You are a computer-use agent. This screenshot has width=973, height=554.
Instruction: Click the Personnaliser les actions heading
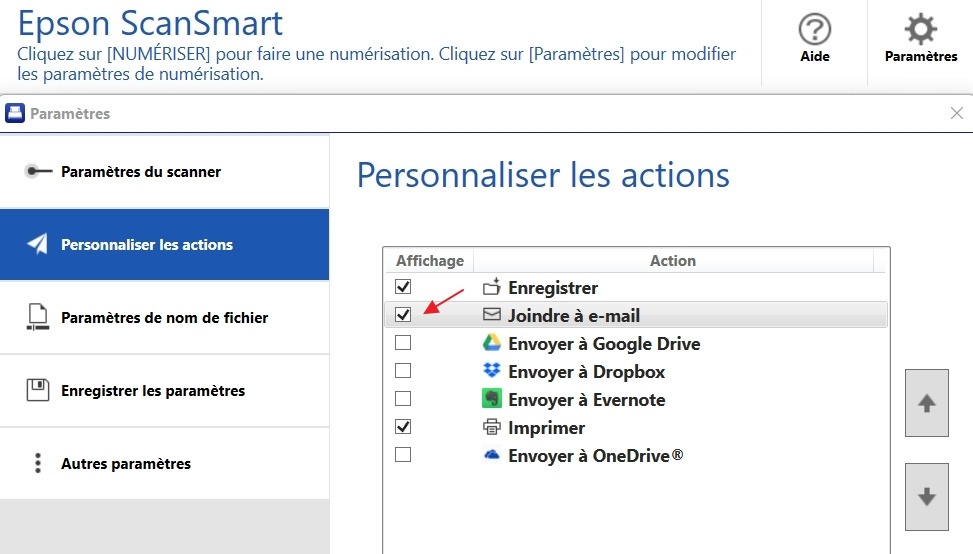tap(543, 175)
